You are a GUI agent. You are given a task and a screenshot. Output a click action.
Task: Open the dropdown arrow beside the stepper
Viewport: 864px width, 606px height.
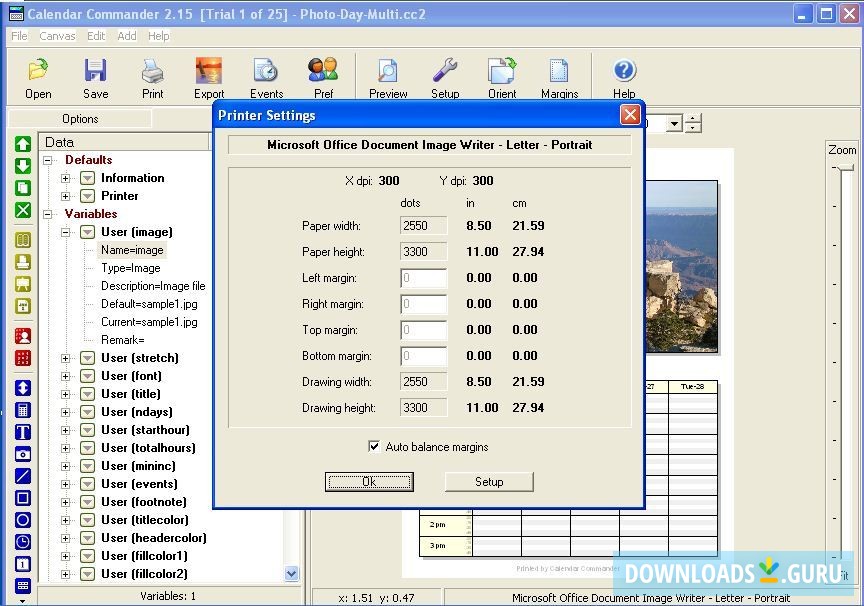tap(674, 123)
